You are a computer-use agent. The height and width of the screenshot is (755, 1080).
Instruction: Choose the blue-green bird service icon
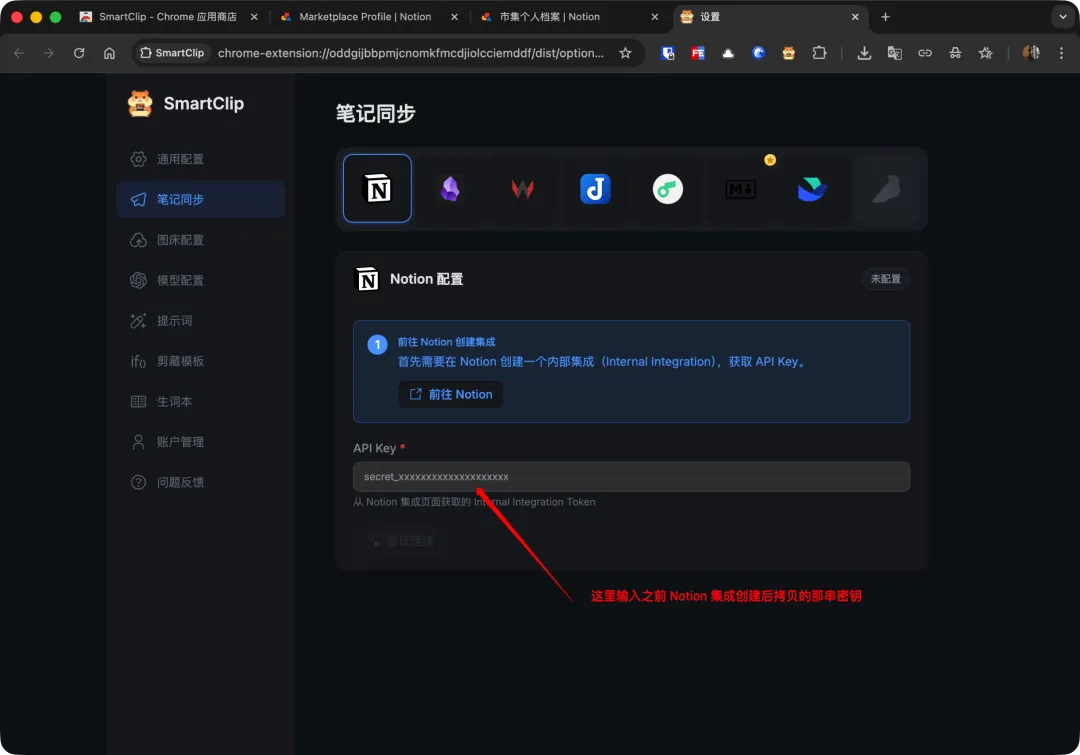pos(813,189)
